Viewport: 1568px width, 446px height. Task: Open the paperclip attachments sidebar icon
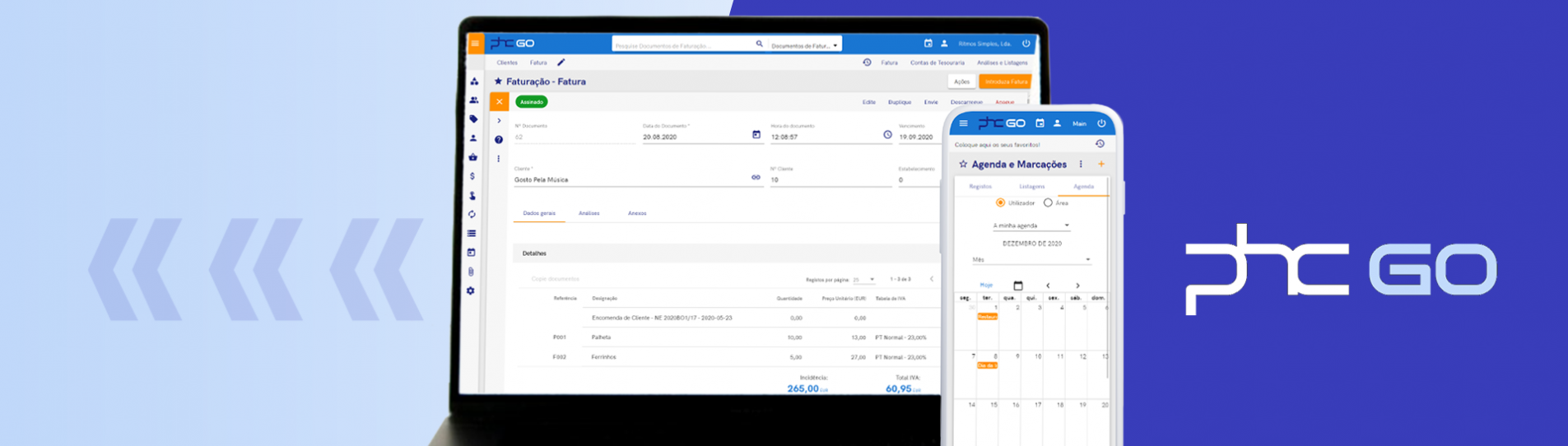pyautogui.click(x=471, y=272)
